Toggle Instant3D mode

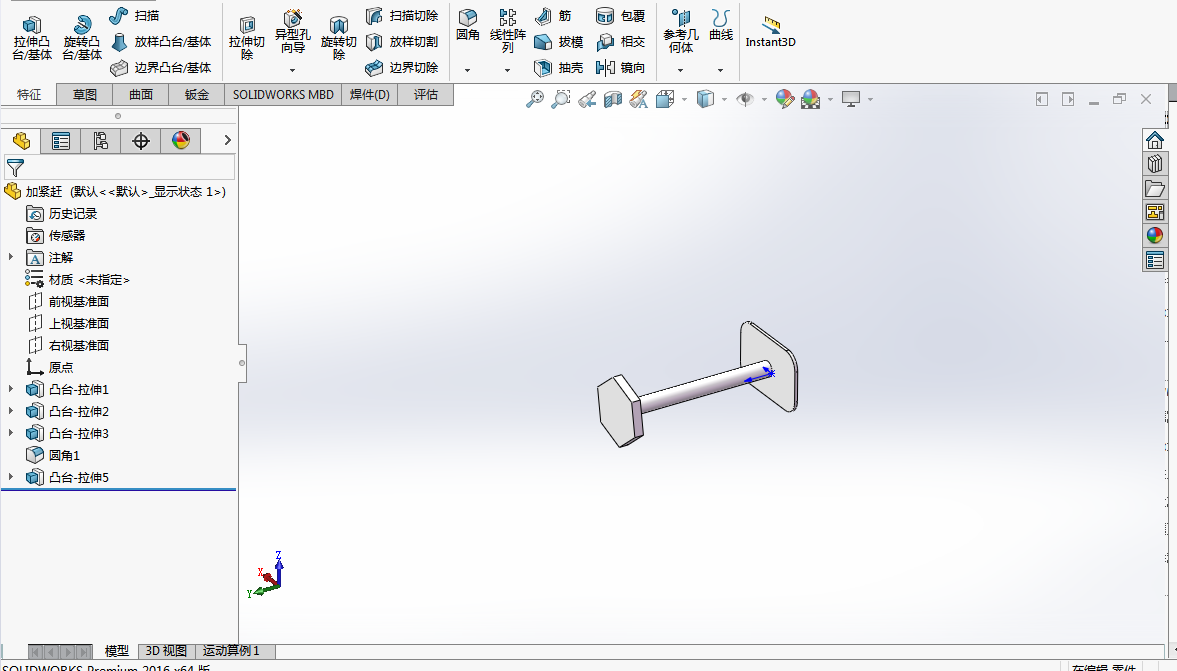770,32
